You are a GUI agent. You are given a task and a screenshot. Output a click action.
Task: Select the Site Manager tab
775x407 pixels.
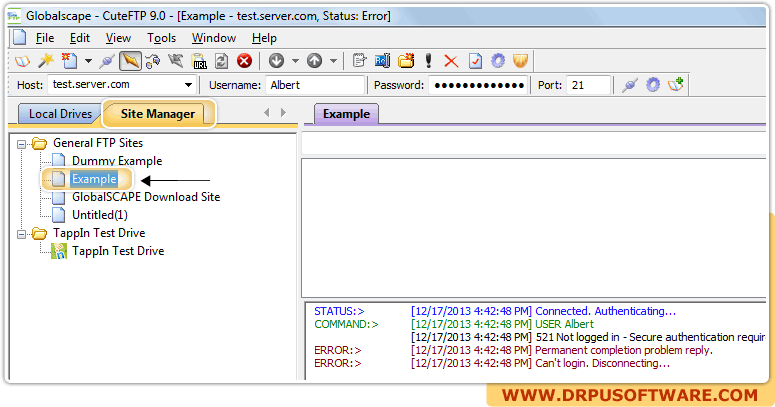pos(158,114)
